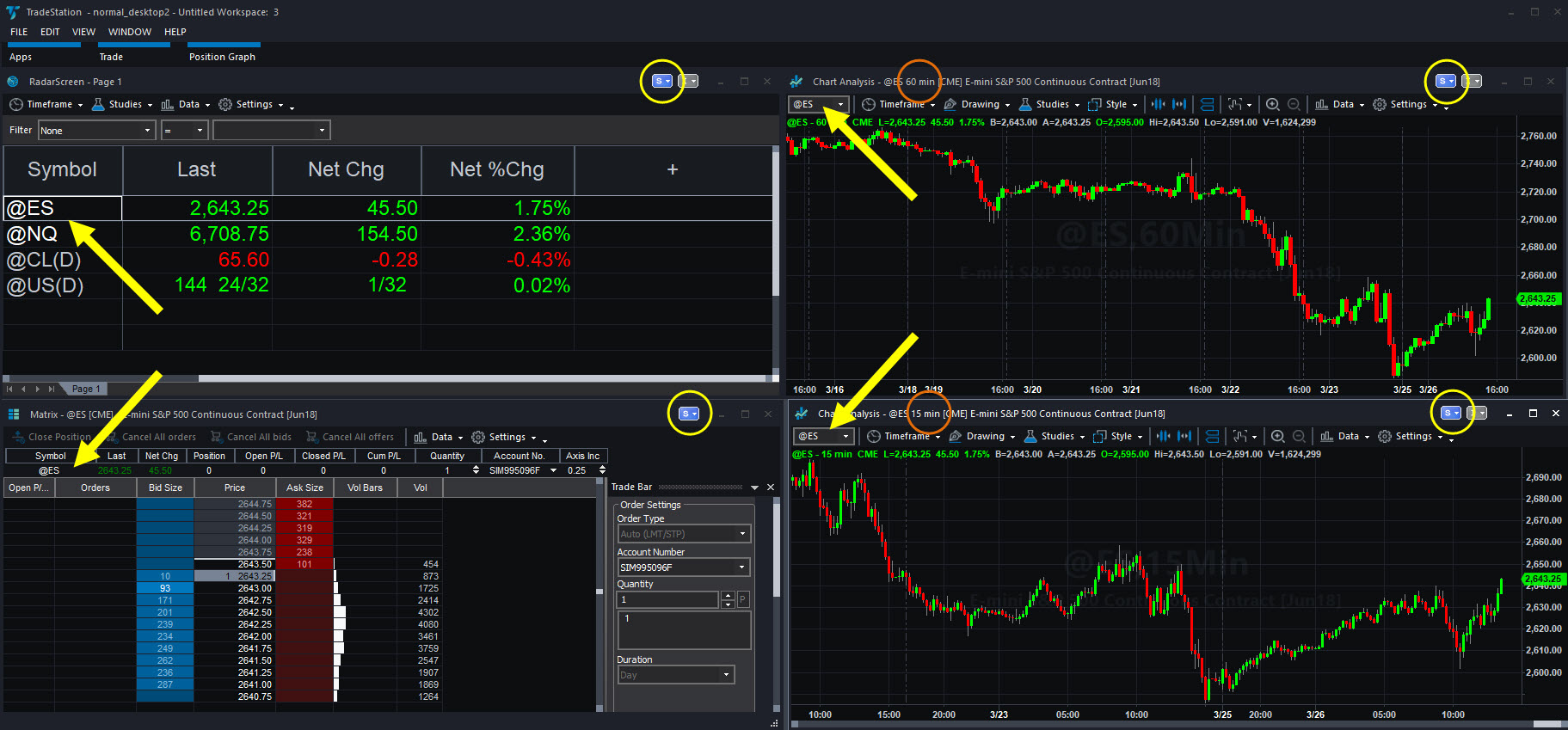This screenshot has width=1568, height=730.
Task: Zoom out on the 60 min chart
Action: (x=1294, y=104)
